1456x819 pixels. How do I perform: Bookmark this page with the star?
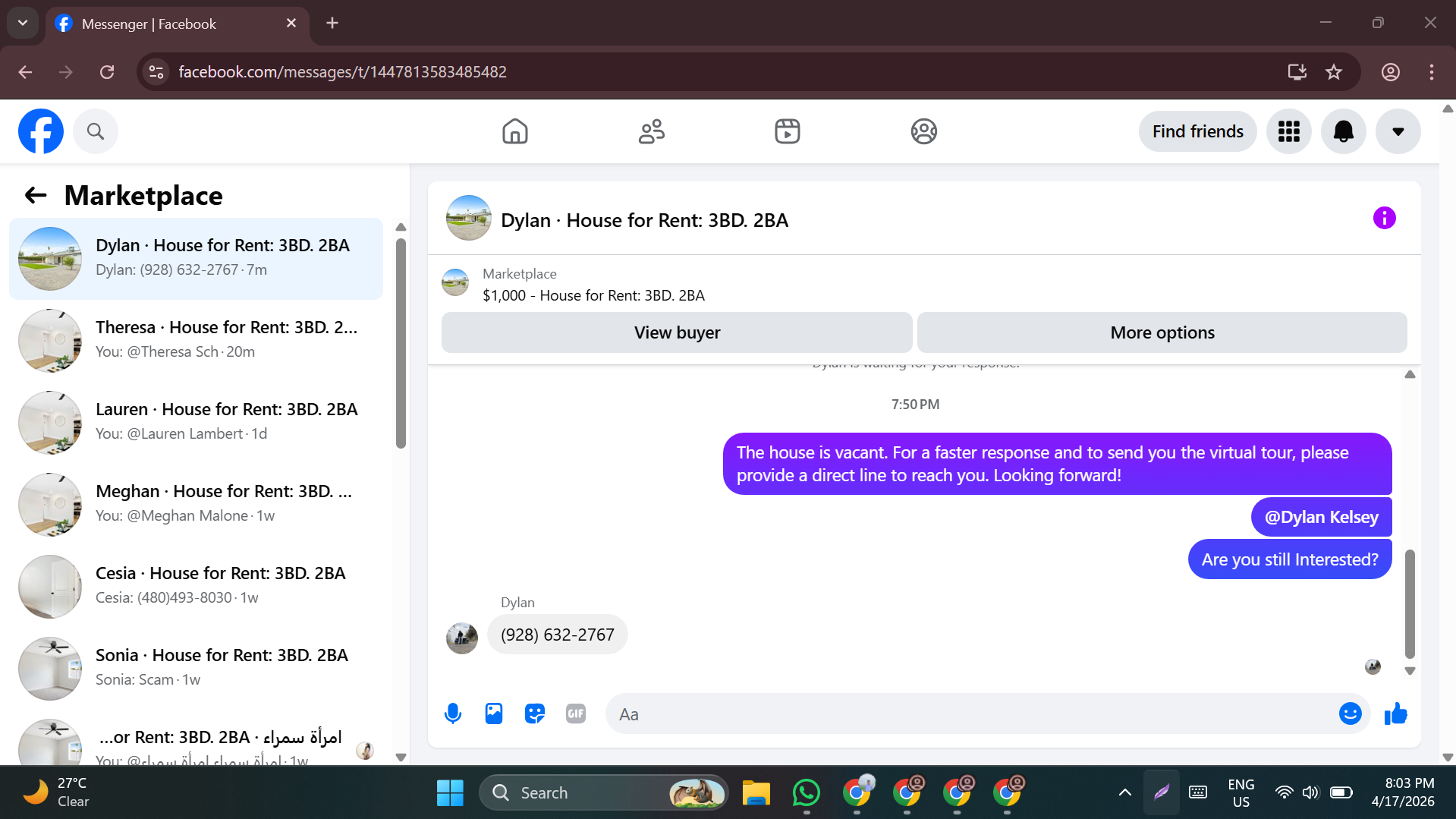pyautogui.click(x=1333, y=72)
